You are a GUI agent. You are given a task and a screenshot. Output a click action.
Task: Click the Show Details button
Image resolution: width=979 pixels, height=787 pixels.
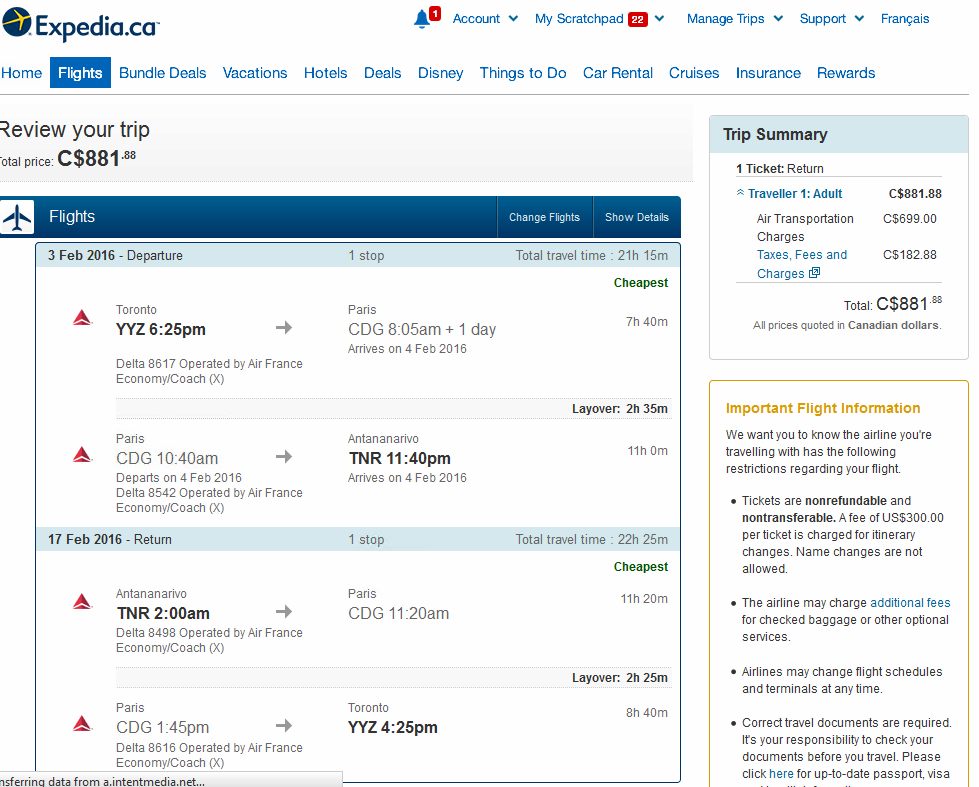click(636, 217)
